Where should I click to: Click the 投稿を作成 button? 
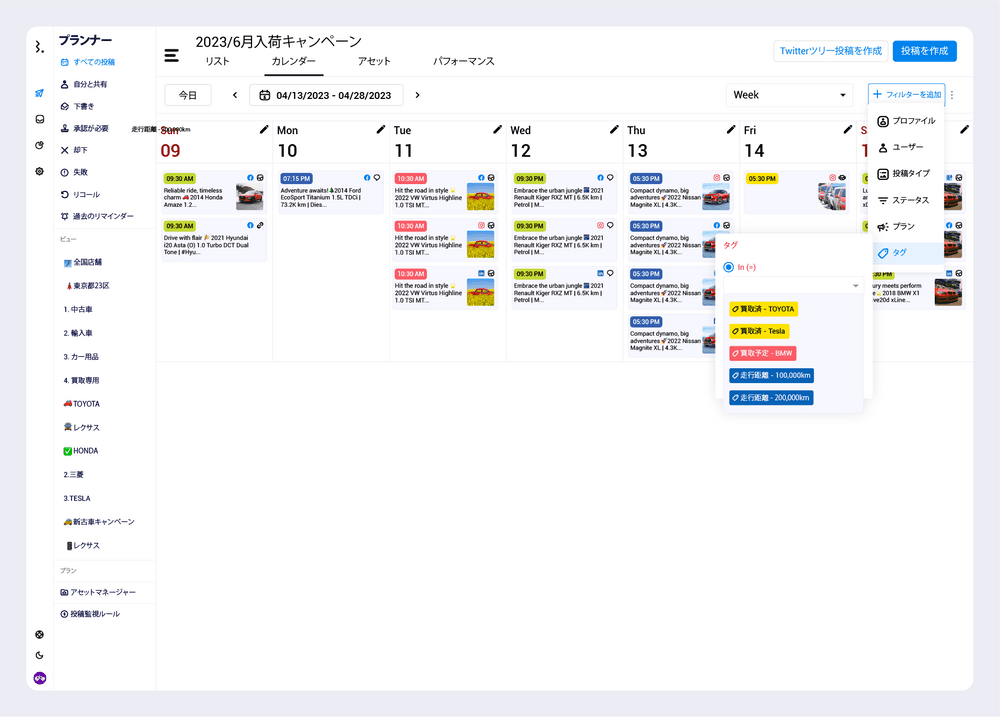point(924,51)
